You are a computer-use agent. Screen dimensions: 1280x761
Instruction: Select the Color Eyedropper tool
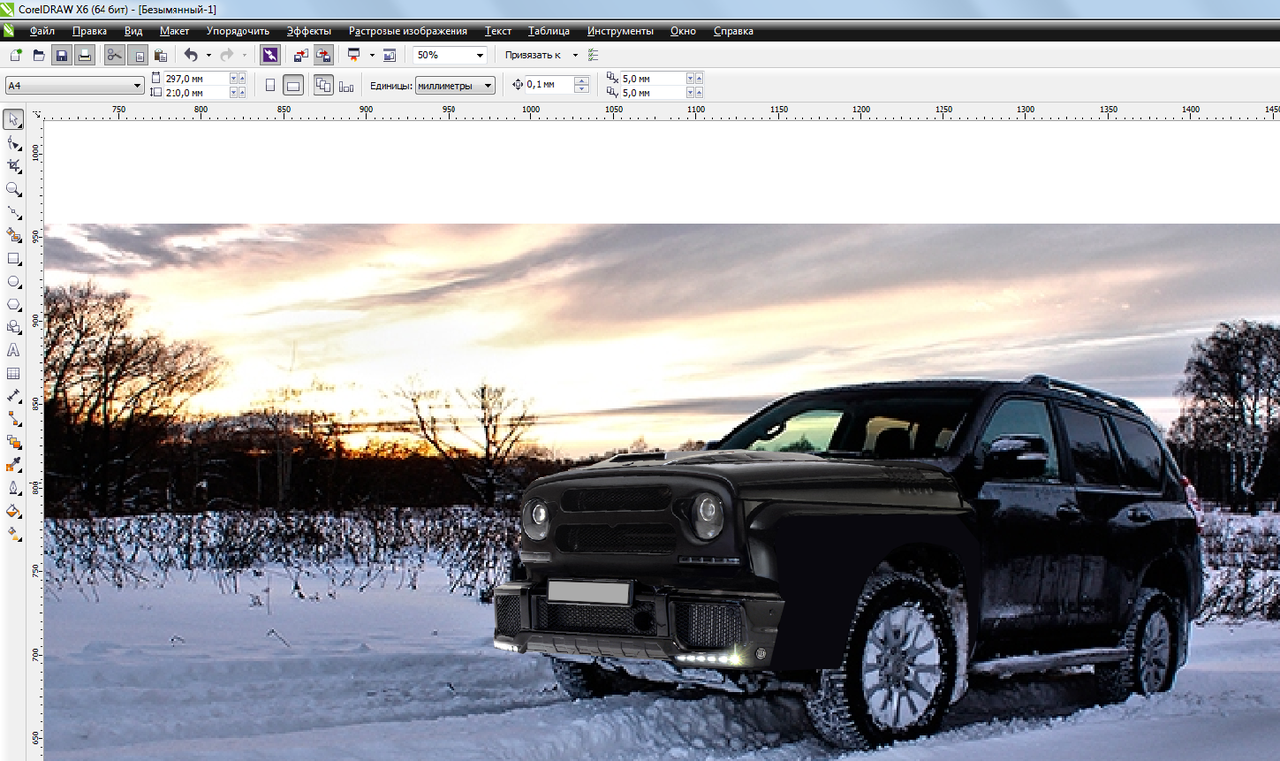pyautogui.click(x=14, y=465)
